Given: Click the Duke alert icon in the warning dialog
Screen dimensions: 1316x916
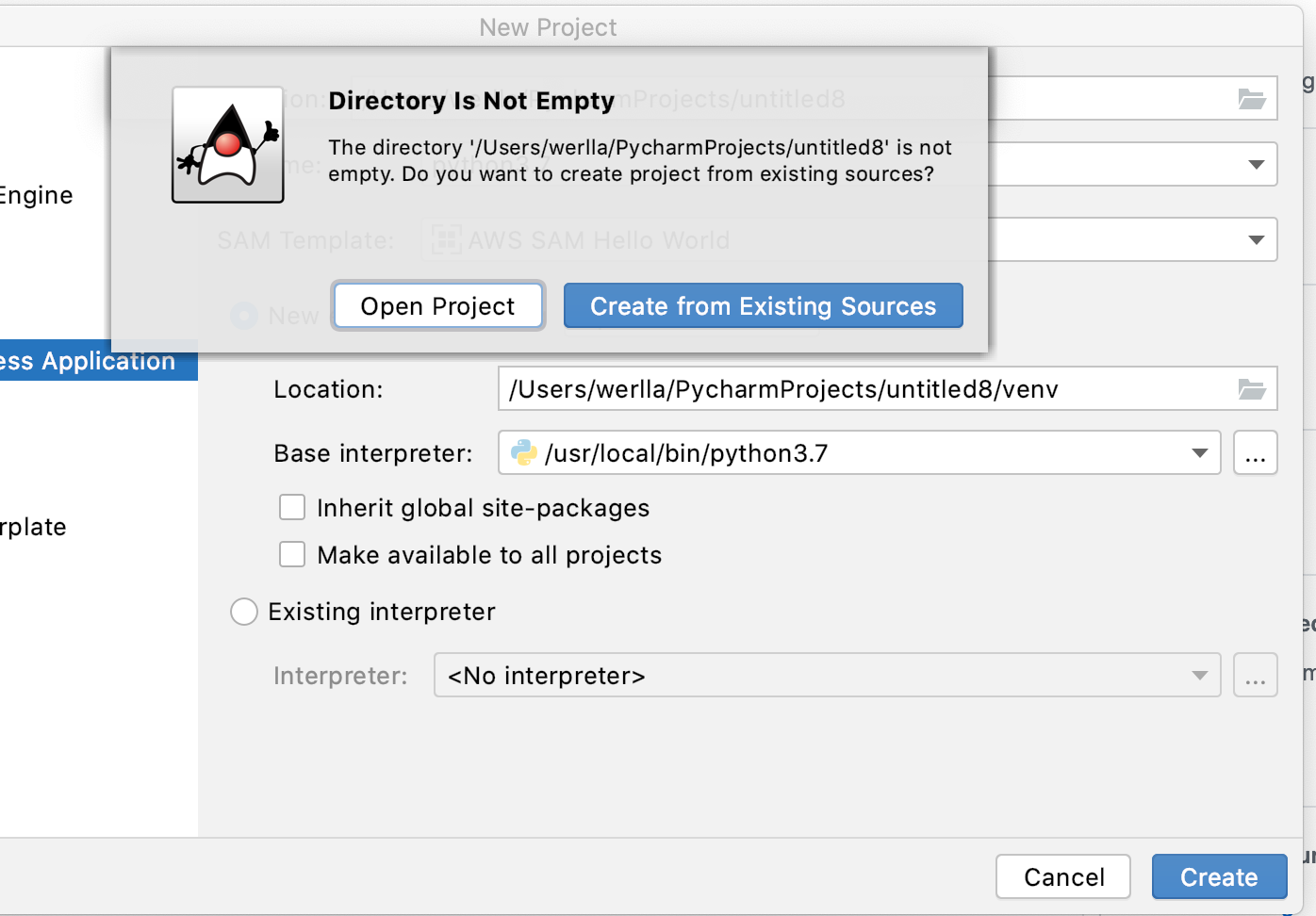Looking at the screenshot, I should 227,145.
